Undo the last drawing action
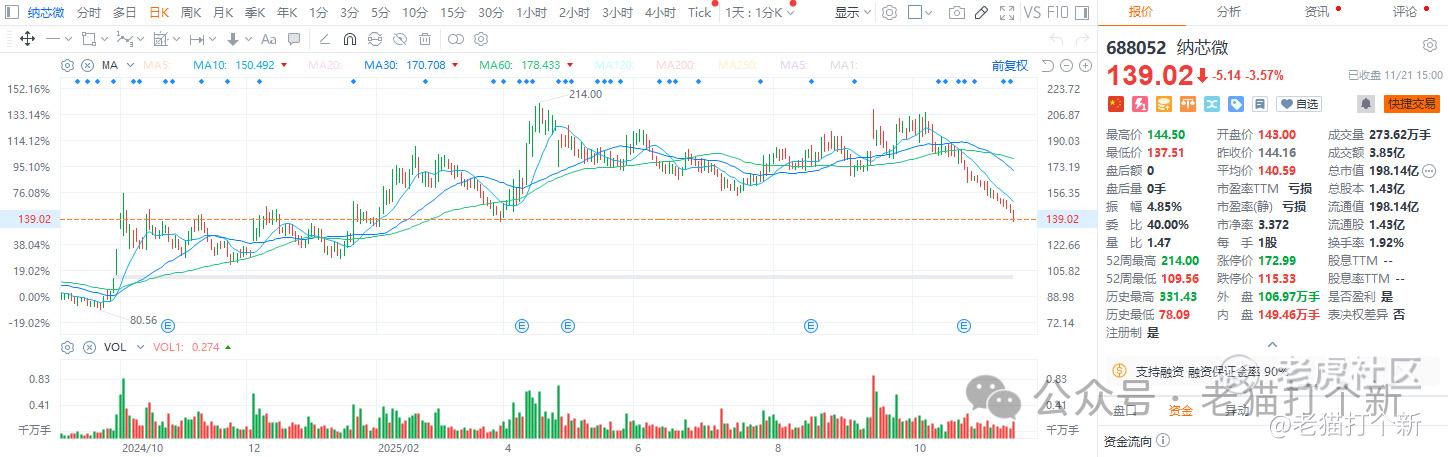1449x457 pixels. pos(1057,39)
